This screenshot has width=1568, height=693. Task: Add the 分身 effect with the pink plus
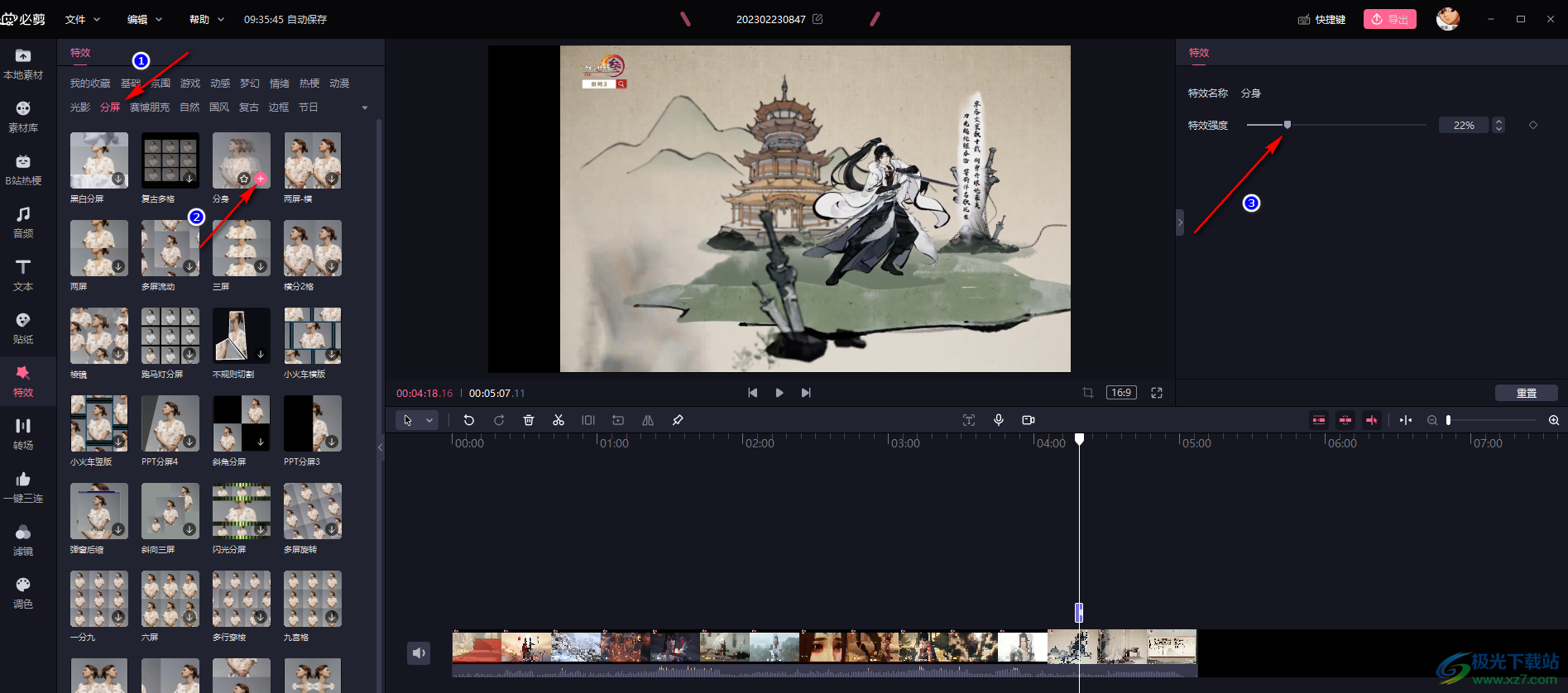point(261,179)
